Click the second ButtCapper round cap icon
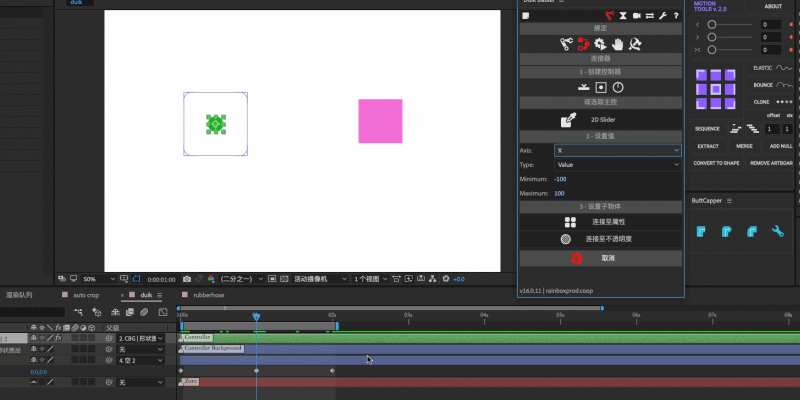800x400 pixels. [727, 232]
